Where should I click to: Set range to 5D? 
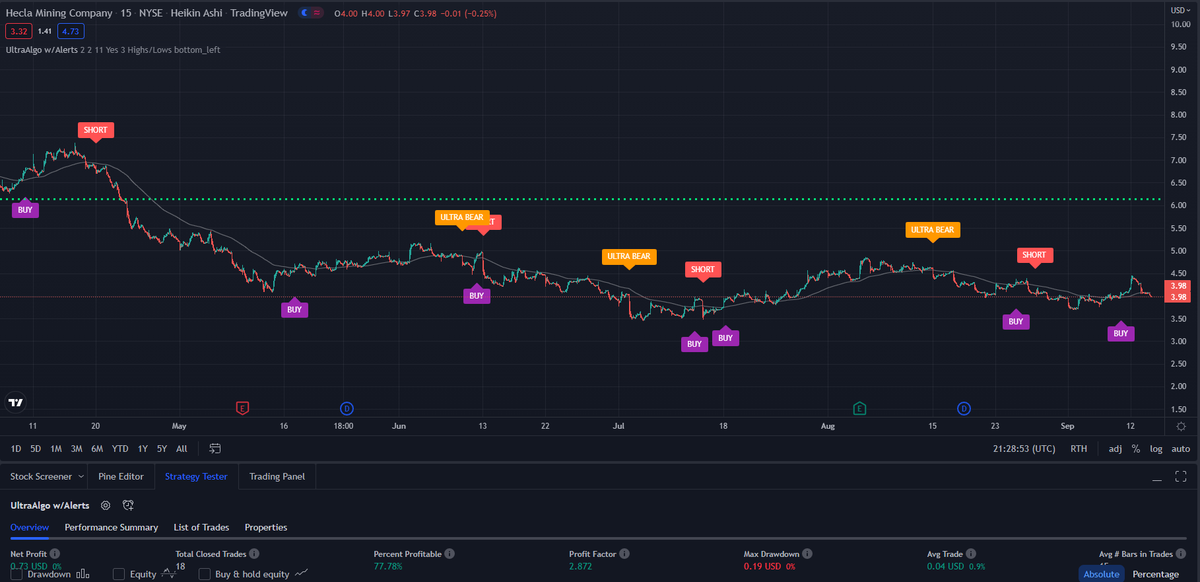coord(36,449)
